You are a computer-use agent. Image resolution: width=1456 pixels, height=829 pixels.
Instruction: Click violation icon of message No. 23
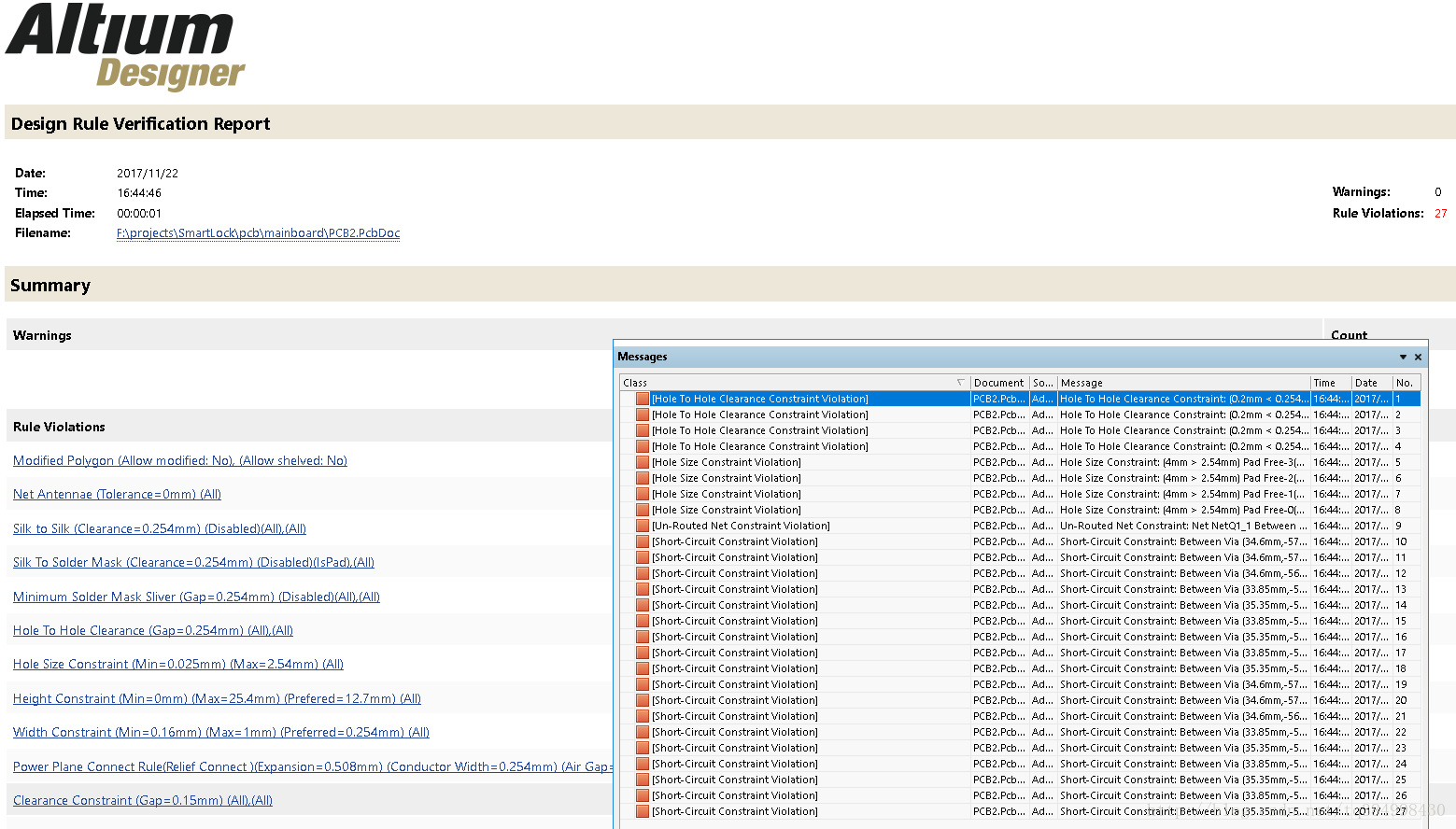click(643, 748)
